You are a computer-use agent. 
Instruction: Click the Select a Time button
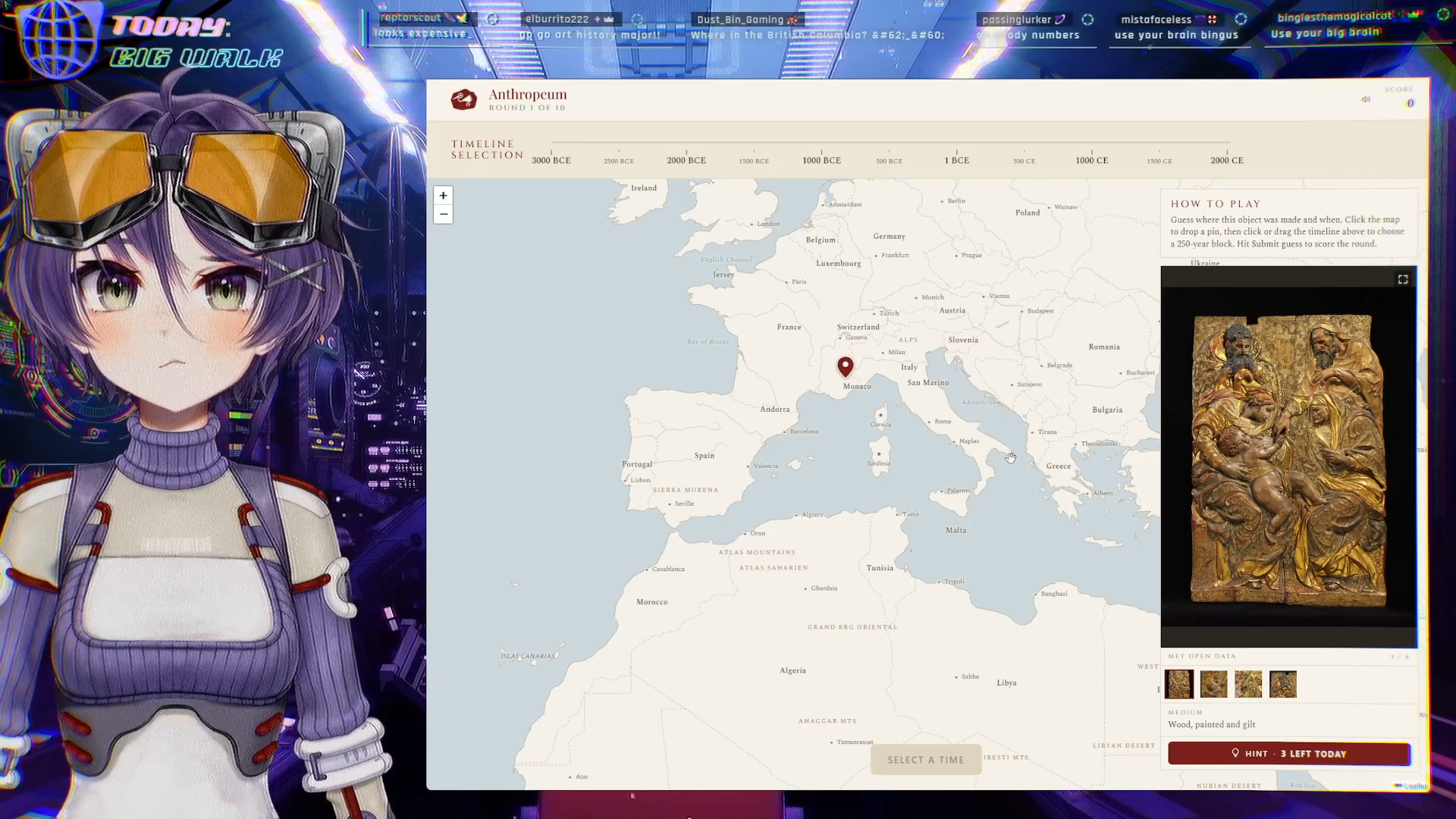(x=926, y=760)
